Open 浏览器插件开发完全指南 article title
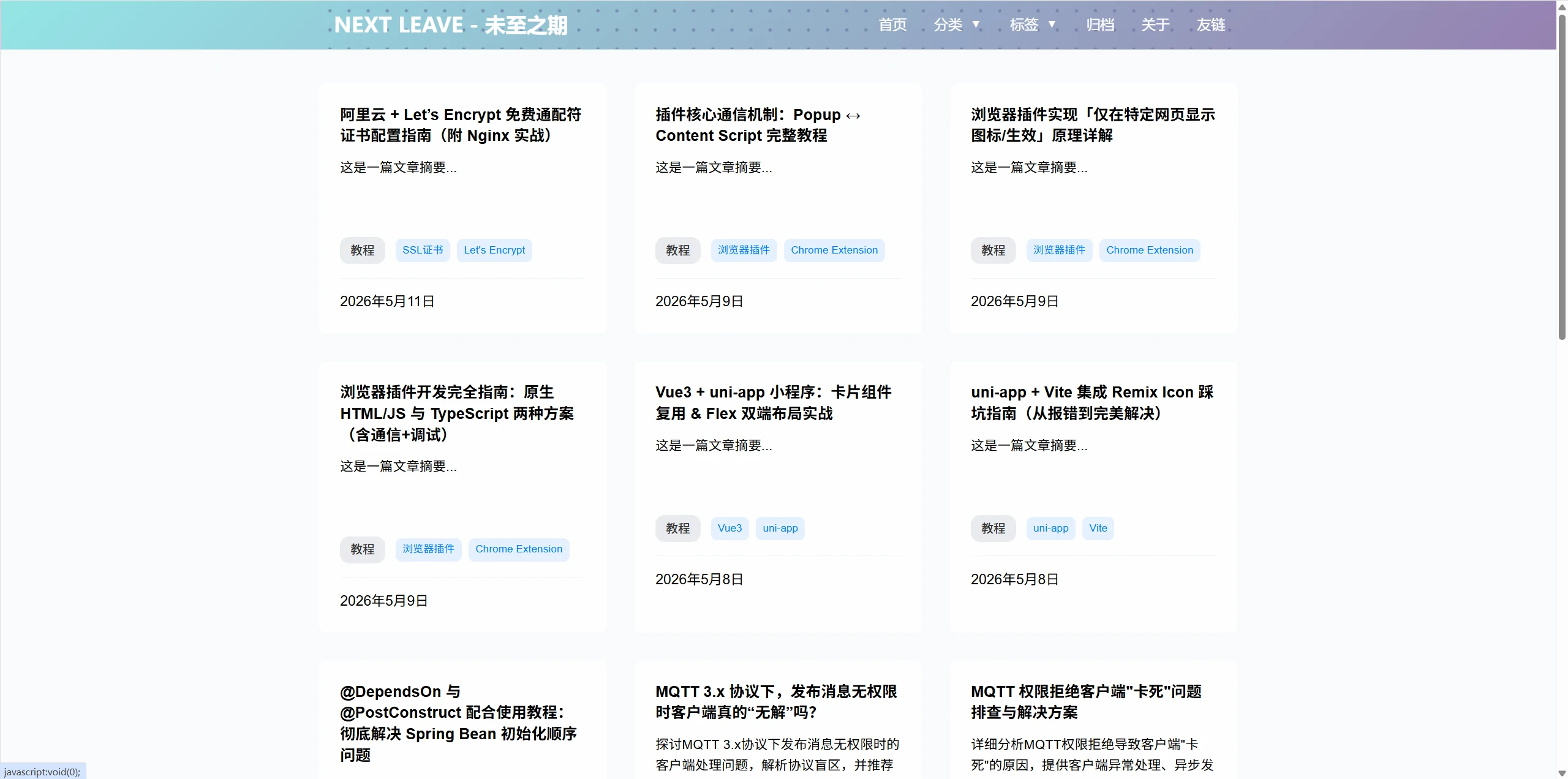 (x=457, y=413)
